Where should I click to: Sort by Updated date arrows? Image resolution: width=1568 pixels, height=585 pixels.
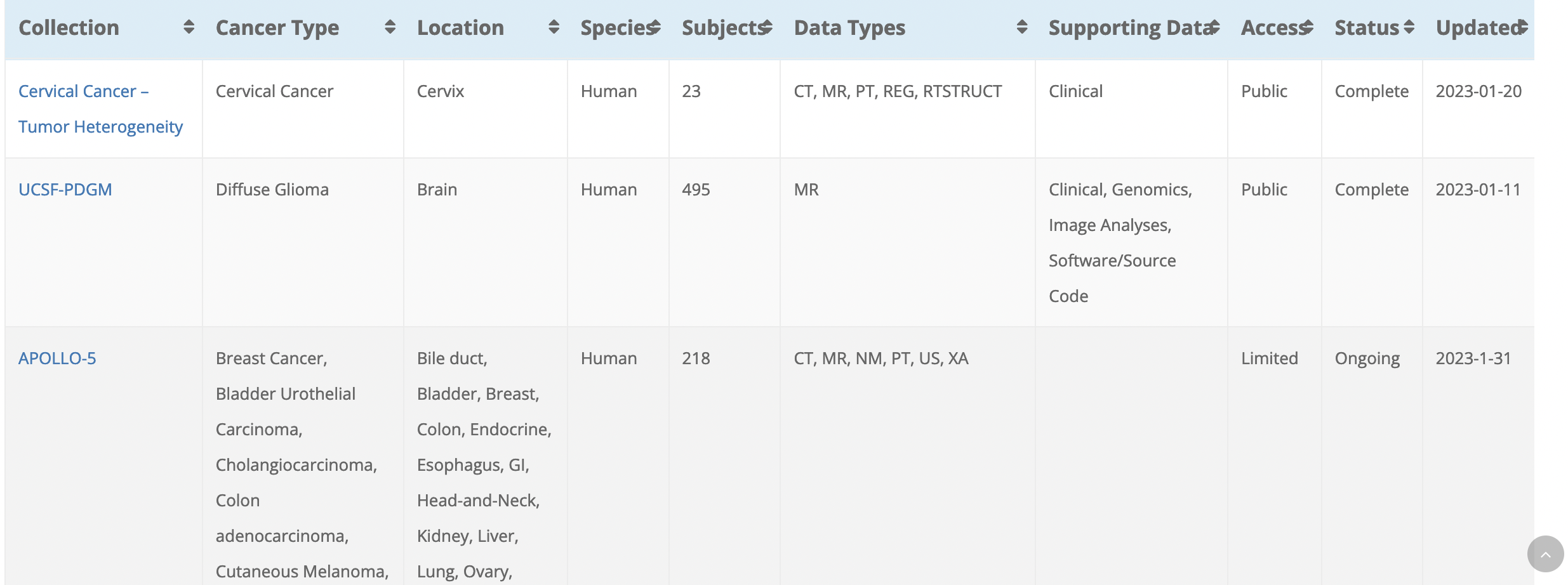(1522, 27)
